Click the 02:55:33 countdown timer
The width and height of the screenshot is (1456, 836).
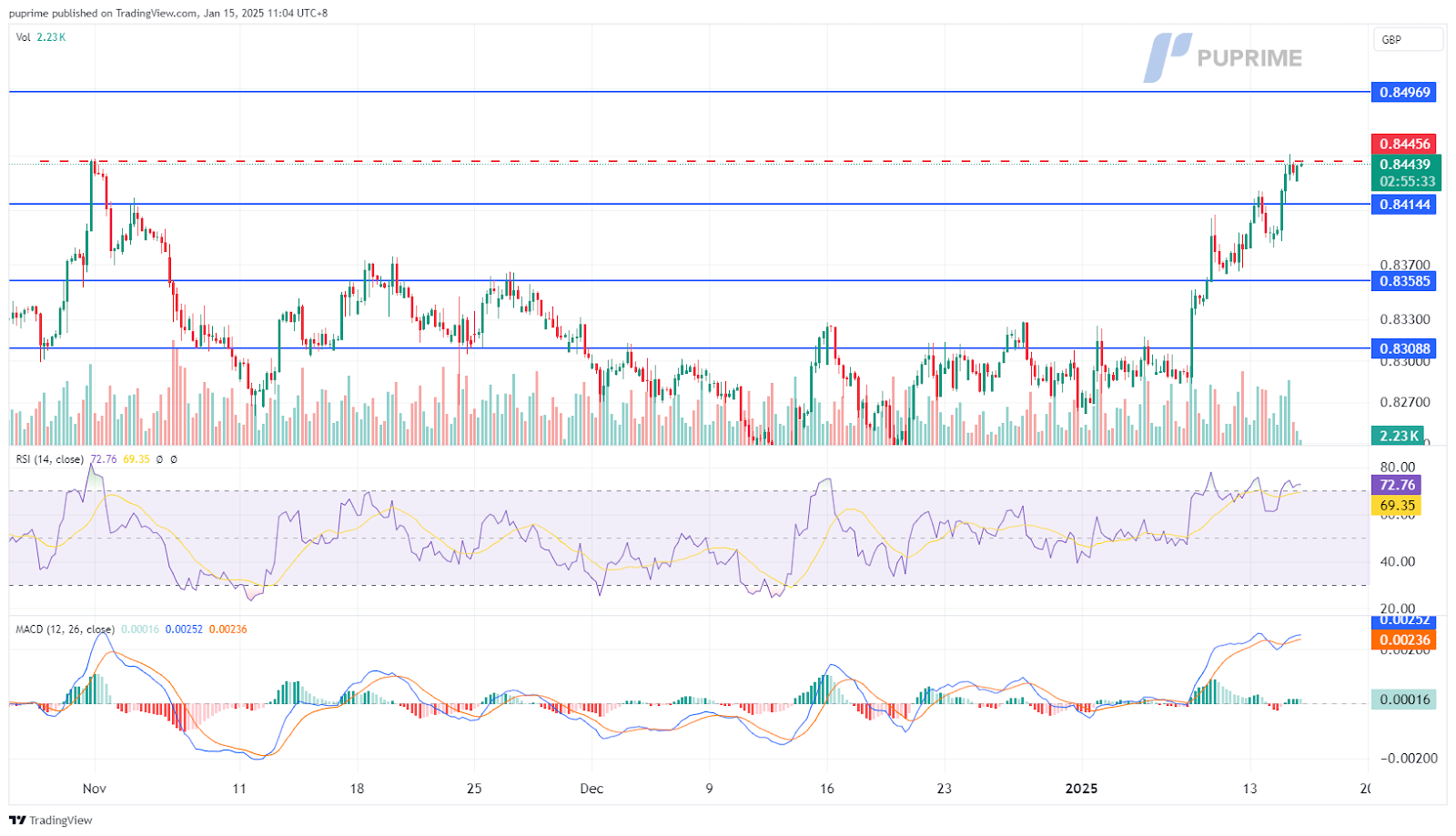pos(1405,182)
